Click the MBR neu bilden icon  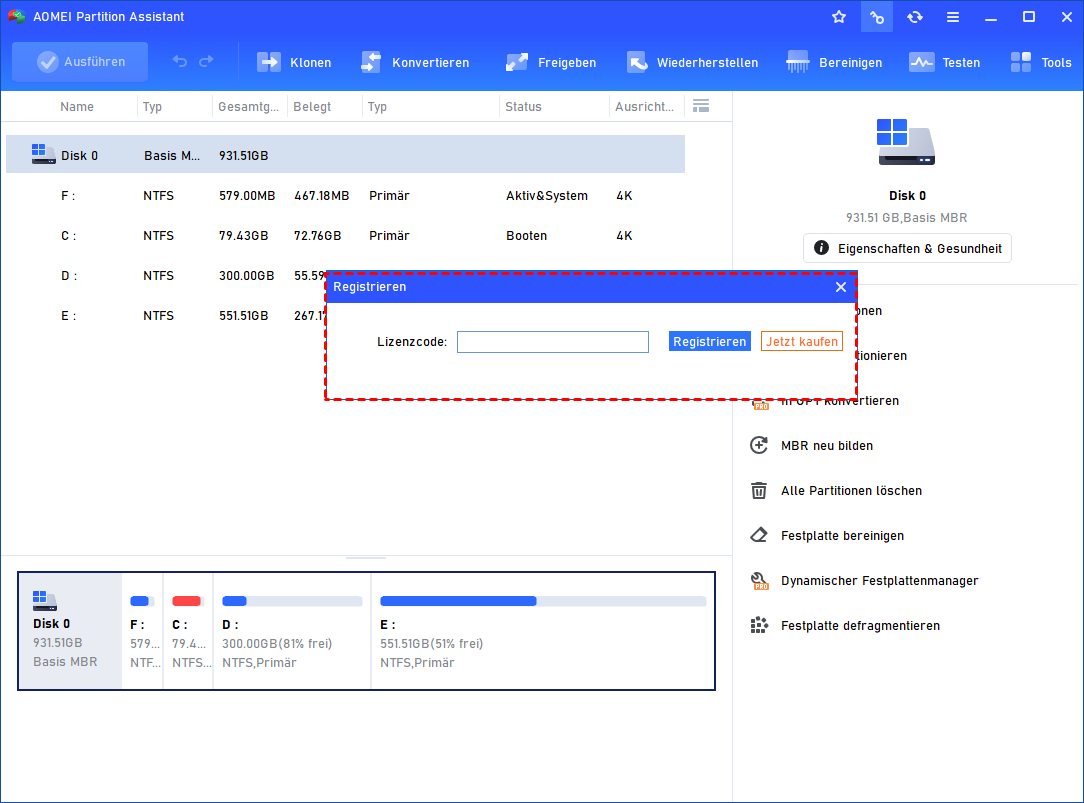pos(759,445)
